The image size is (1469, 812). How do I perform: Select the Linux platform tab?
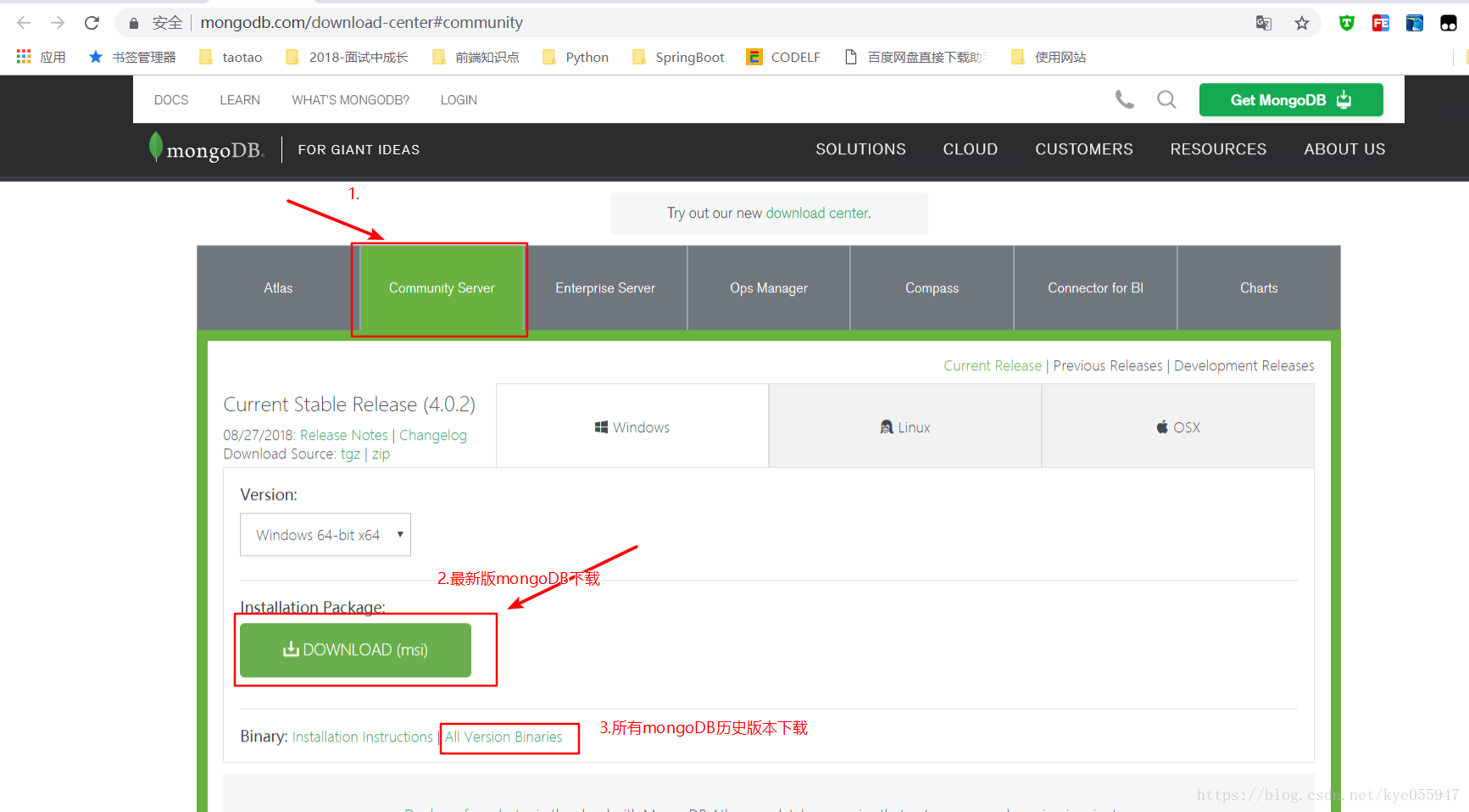[x=905, y=426]
